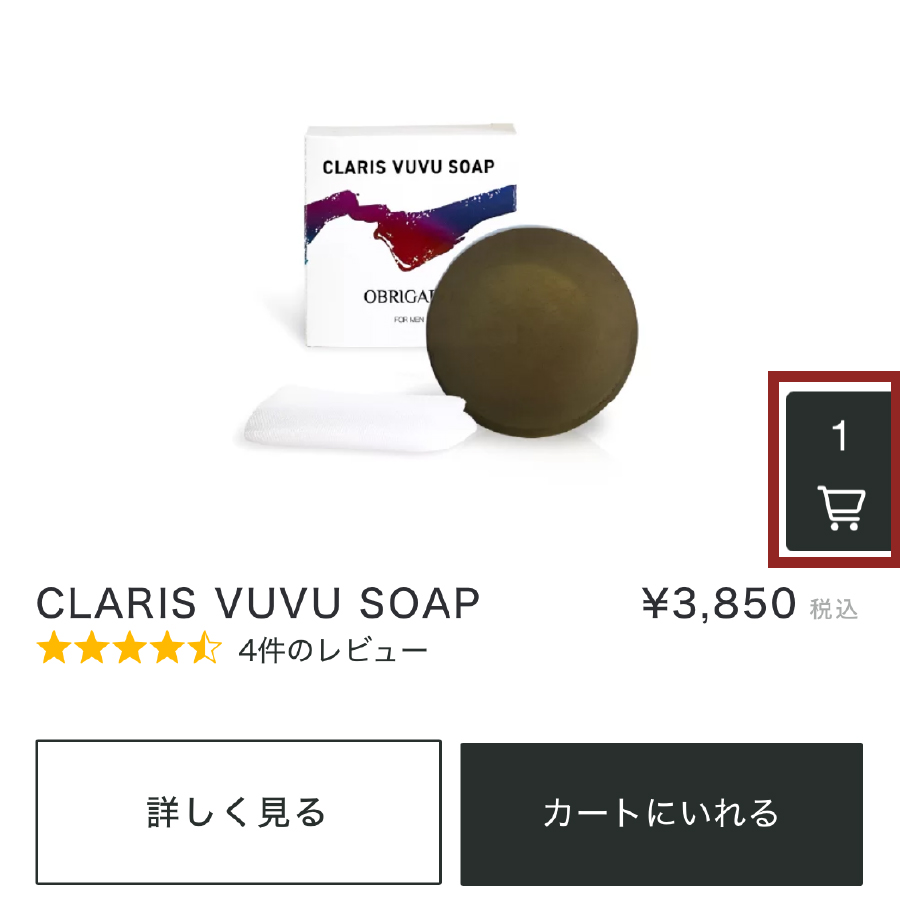Click the round brown soap bar image
The height and width of the screenshot is (900, 900).
coord(532,332)
